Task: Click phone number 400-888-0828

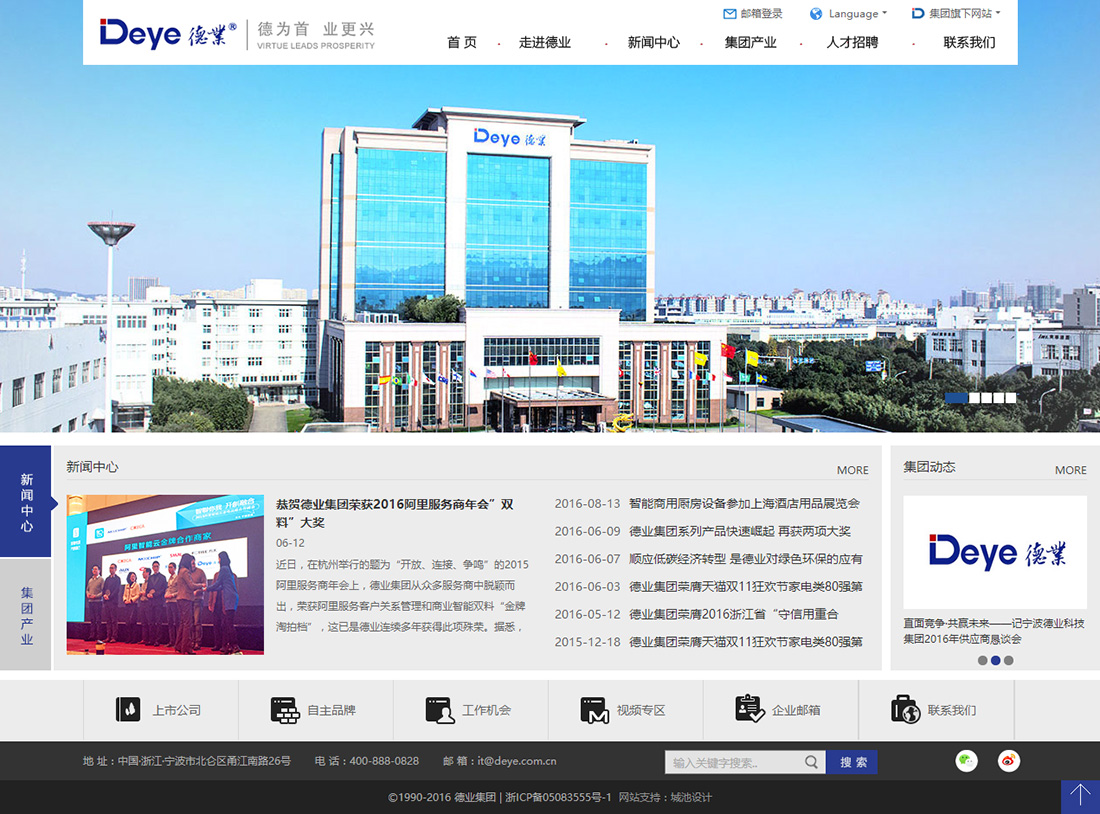Action: [x=384, y=761]
